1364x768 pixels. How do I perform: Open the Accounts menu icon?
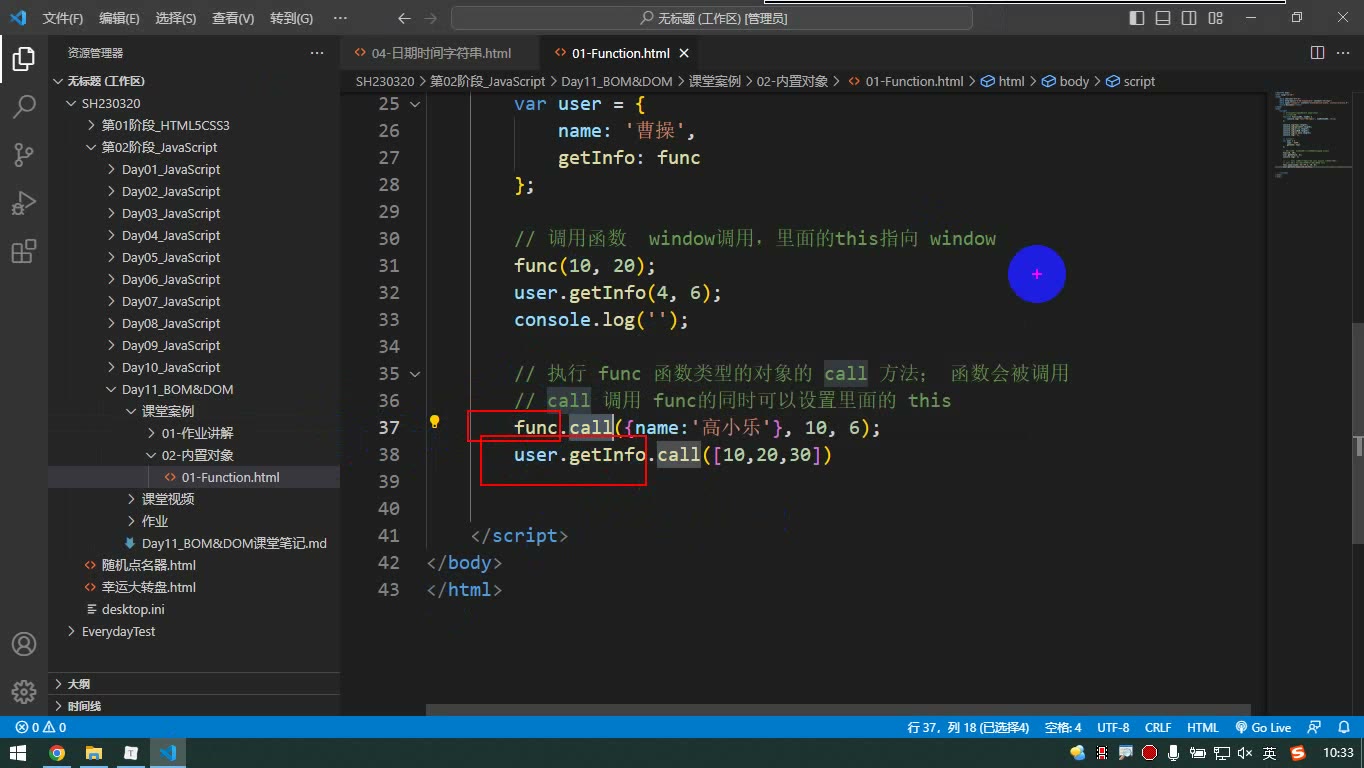[24, 644]
